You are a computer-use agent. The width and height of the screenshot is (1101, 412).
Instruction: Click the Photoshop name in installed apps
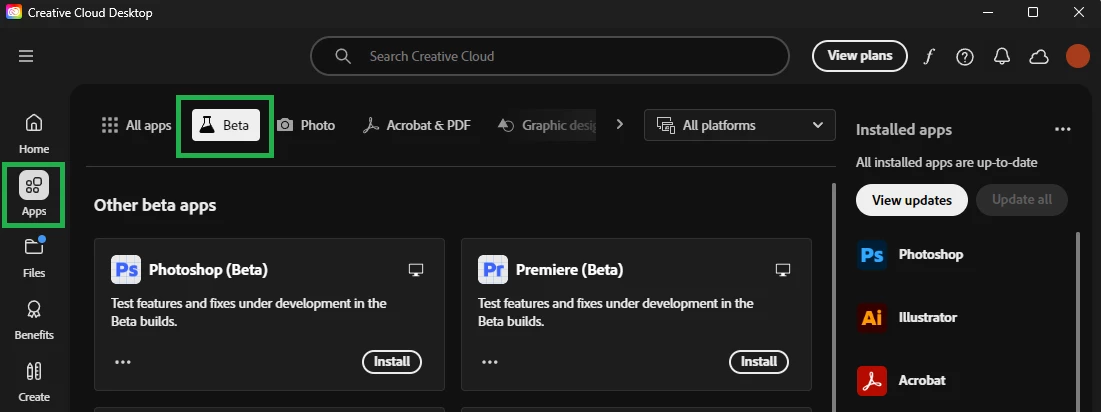930,254
